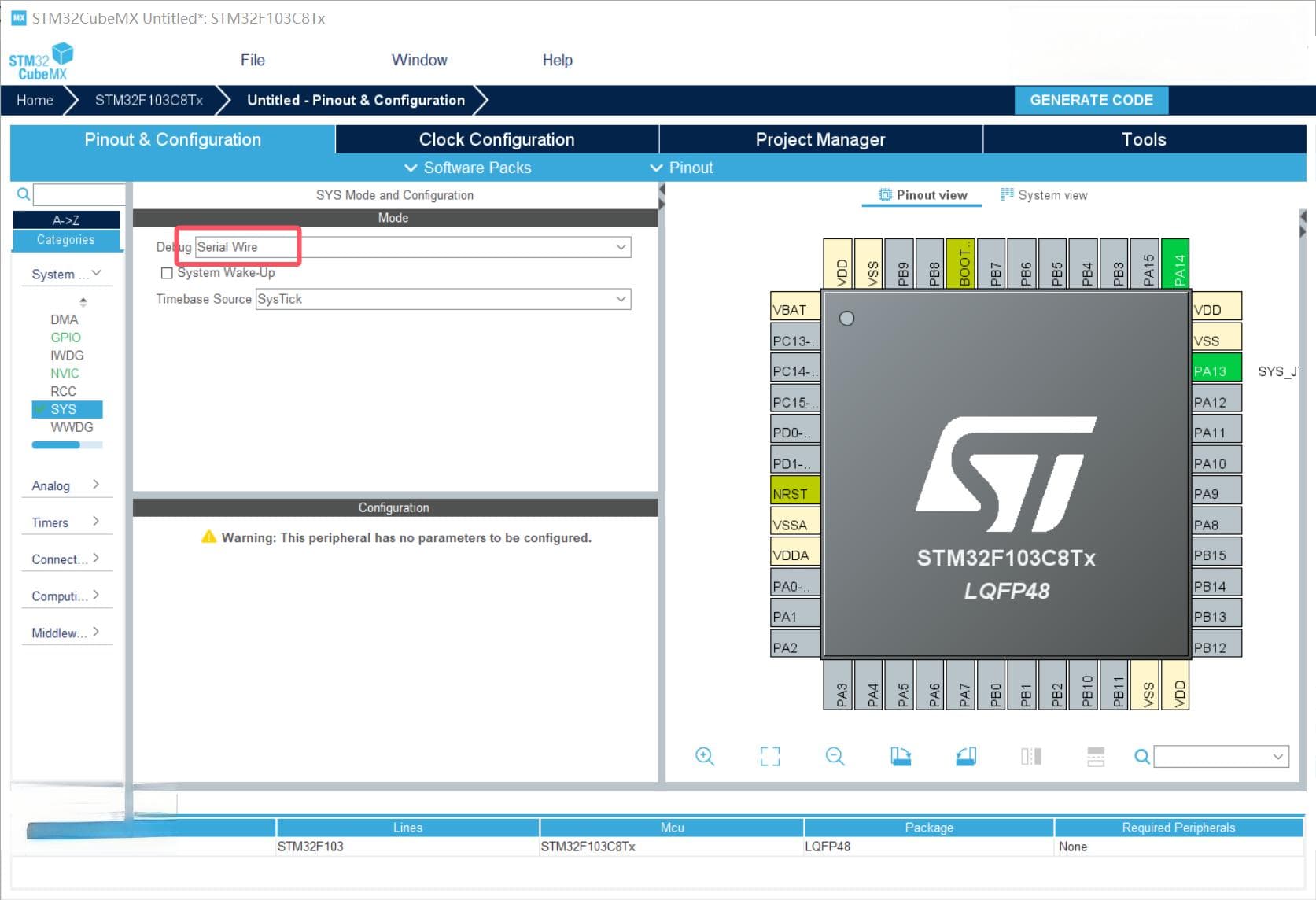Click the STM32F103C8Tx breadcrumb
Screen dimensions: 1316x900
click(149, 100)
